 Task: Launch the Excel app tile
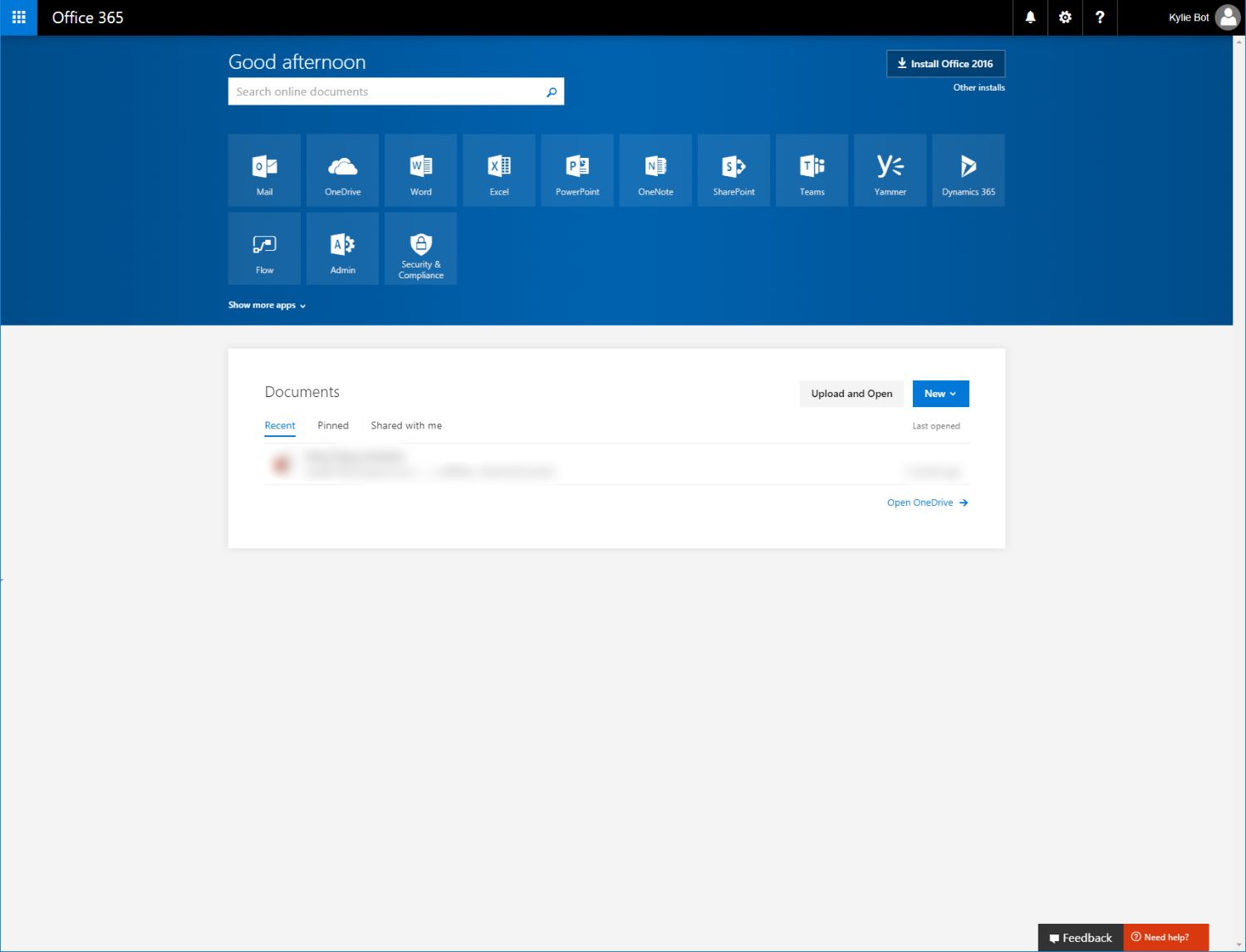point(499,170)
